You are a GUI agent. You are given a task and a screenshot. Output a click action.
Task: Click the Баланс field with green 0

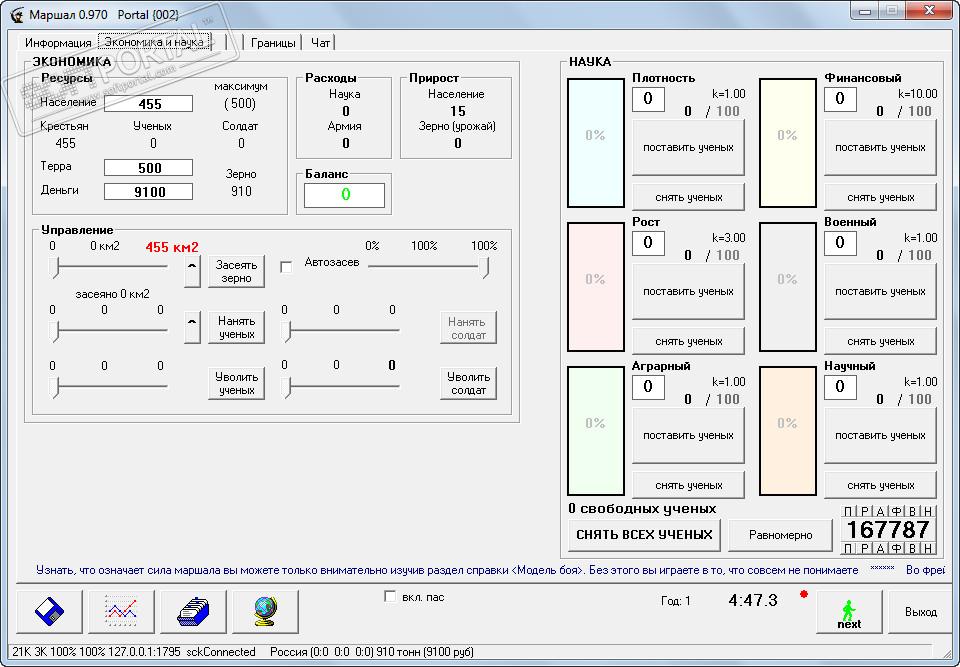[345, 195]
